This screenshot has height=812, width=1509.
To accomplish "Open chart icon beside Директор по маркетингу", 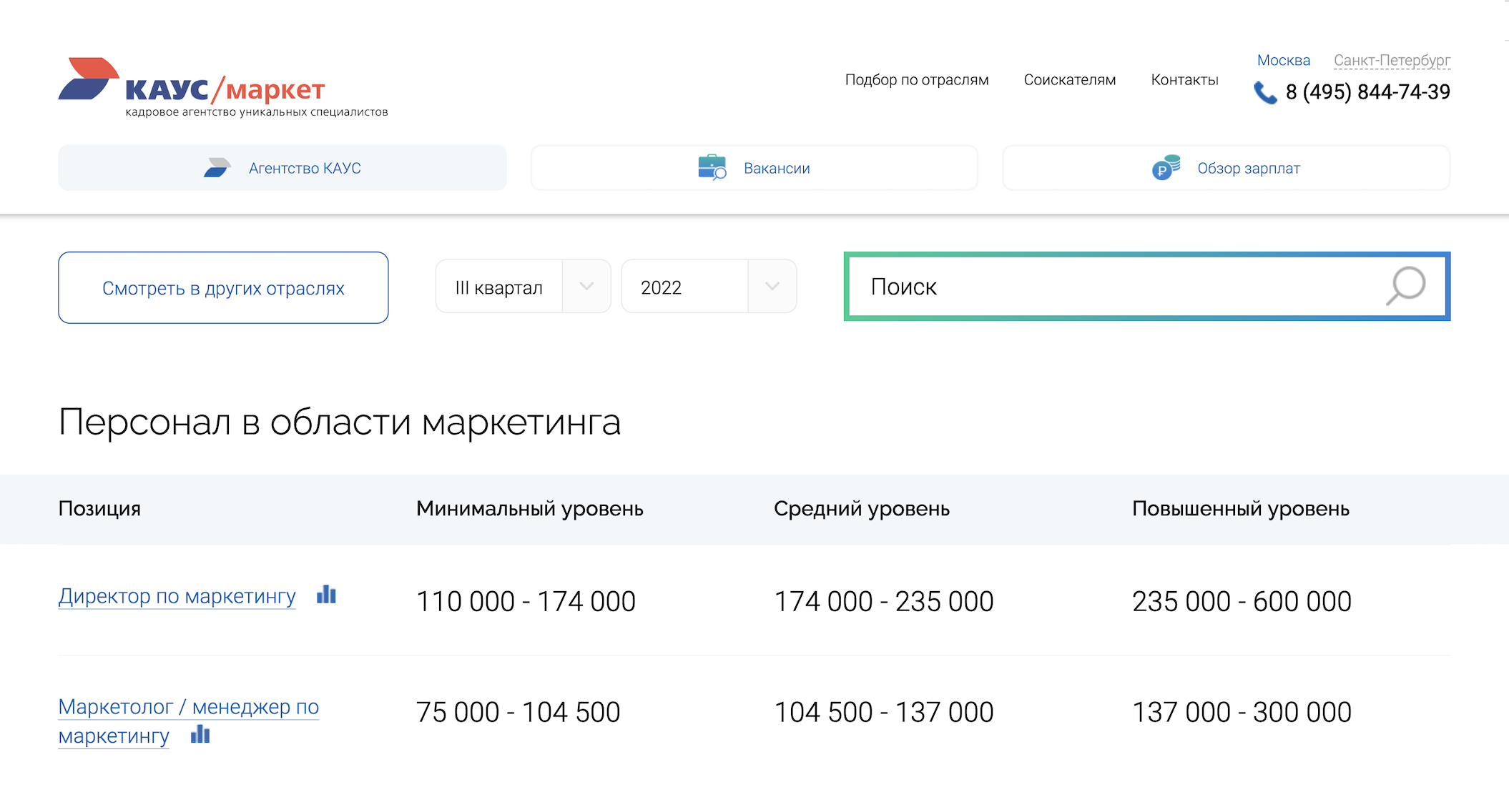I will click(x=326, y=594).
